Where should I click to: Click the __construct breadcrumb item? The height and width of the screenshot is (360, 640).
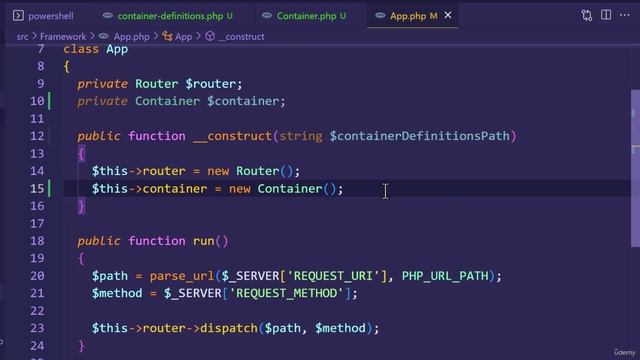241,37
